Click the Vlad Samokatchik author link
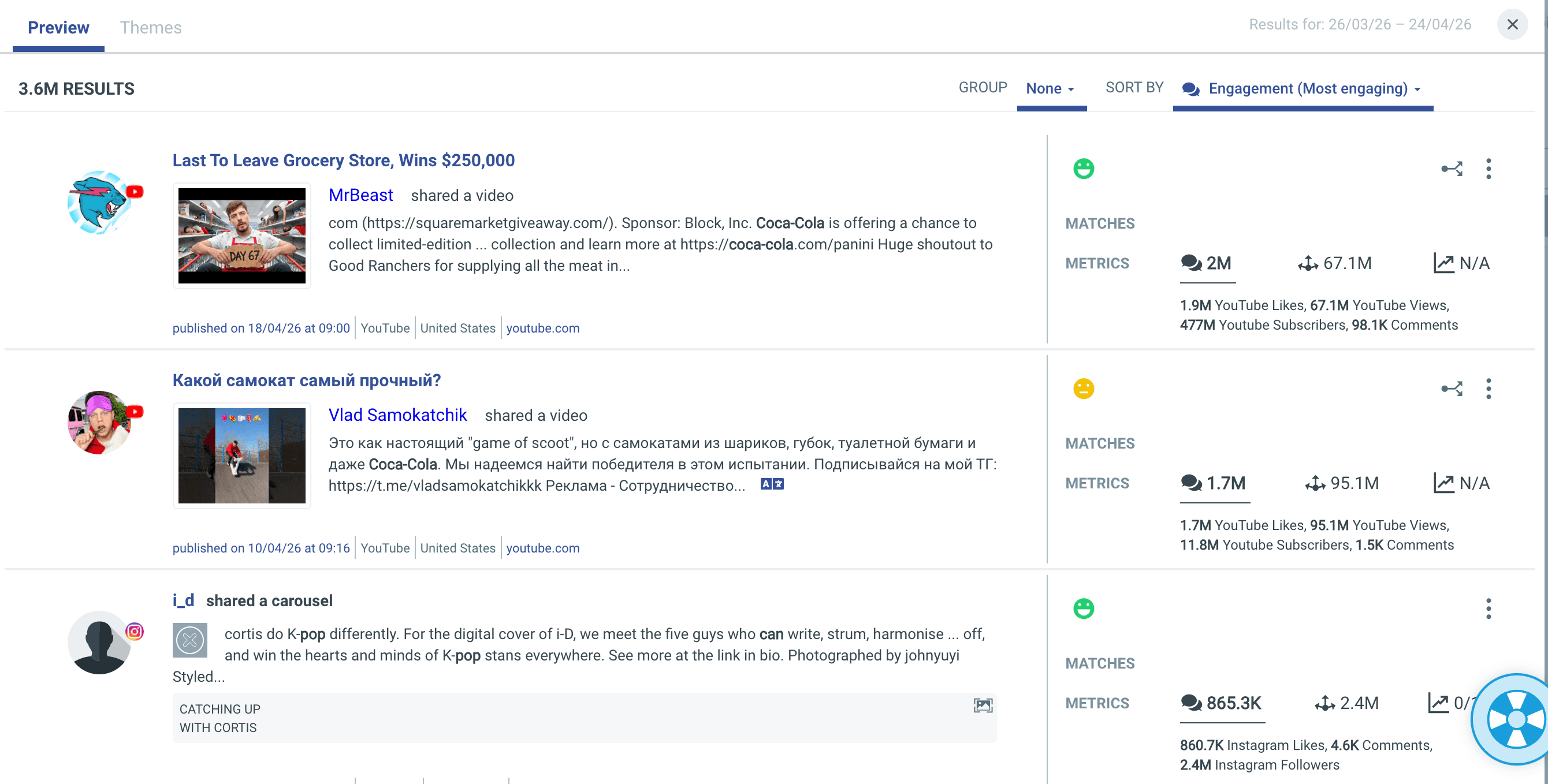This screenshot has height=784, width=1548. (397, 415)
